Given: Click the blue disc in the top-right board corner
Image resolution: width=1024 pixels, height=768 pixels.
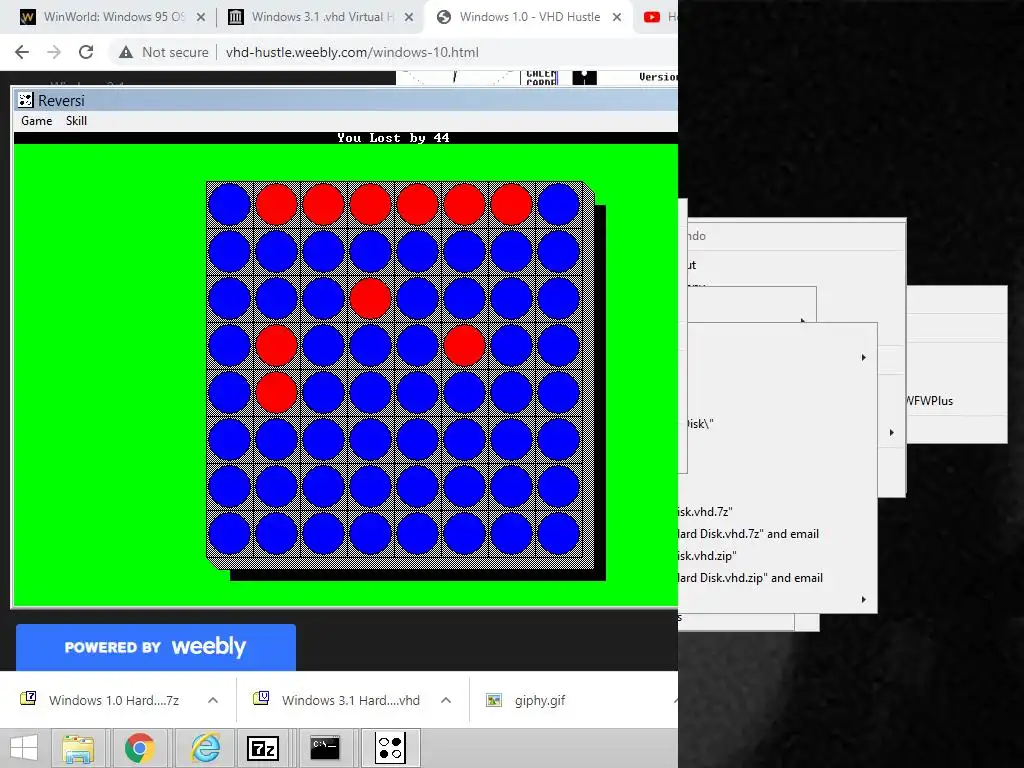Looking at the screenshot, I should pos(558,204).
